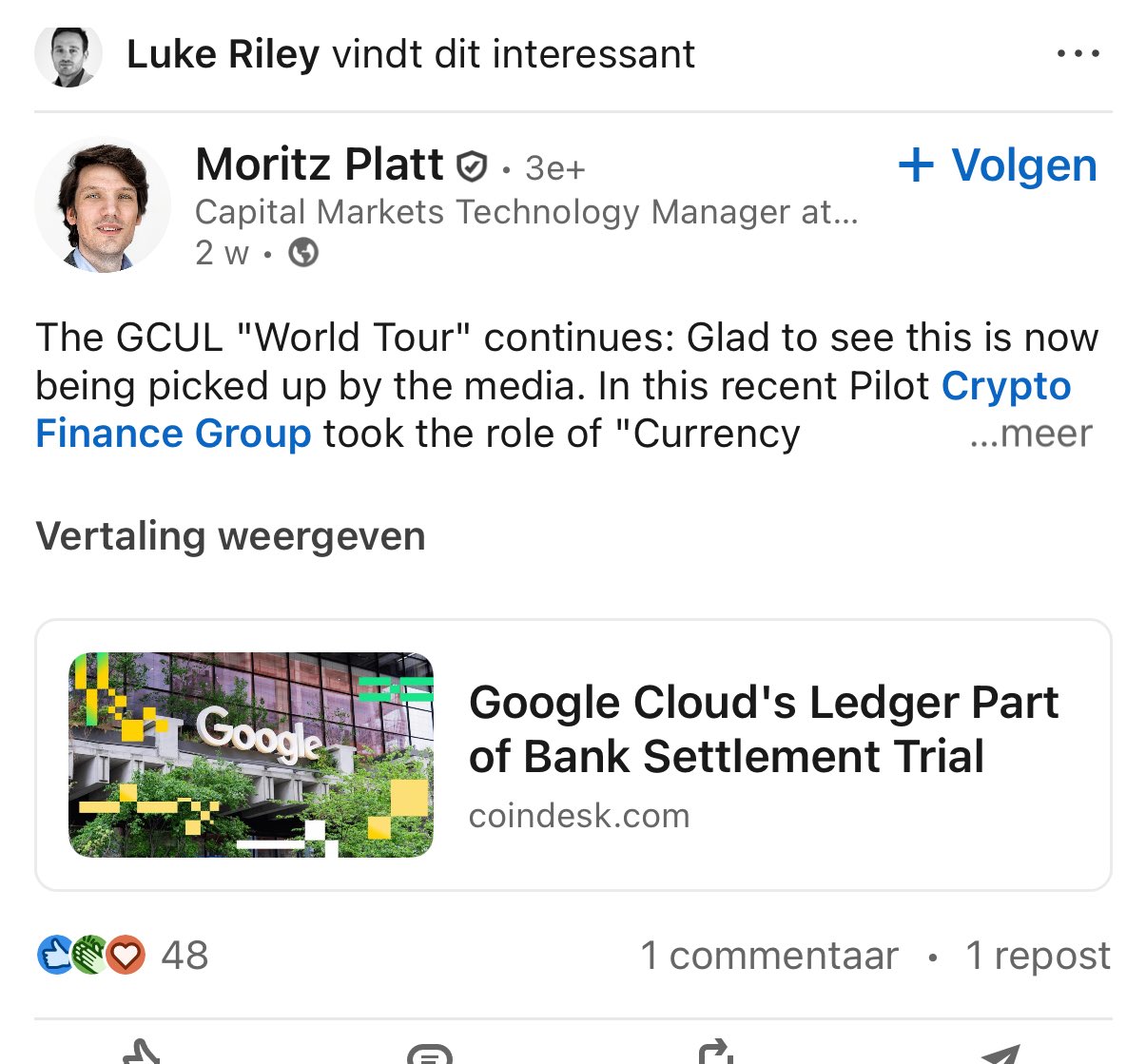
Task: Click the red heart reaction icon
Action: (x=126, y=955)
